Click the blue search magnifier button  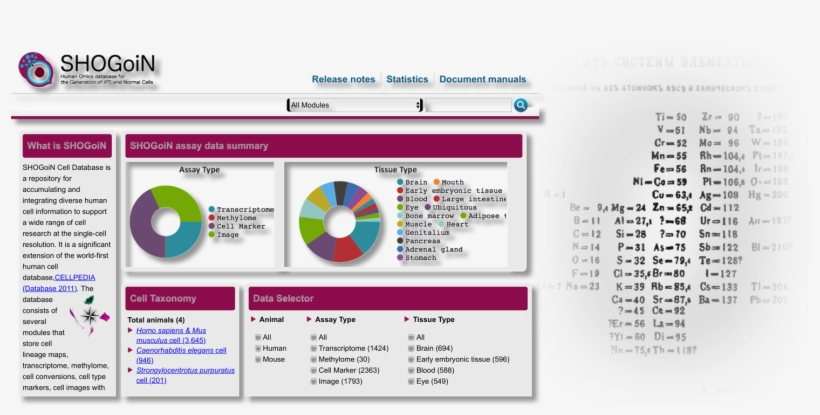click(520, 105)
